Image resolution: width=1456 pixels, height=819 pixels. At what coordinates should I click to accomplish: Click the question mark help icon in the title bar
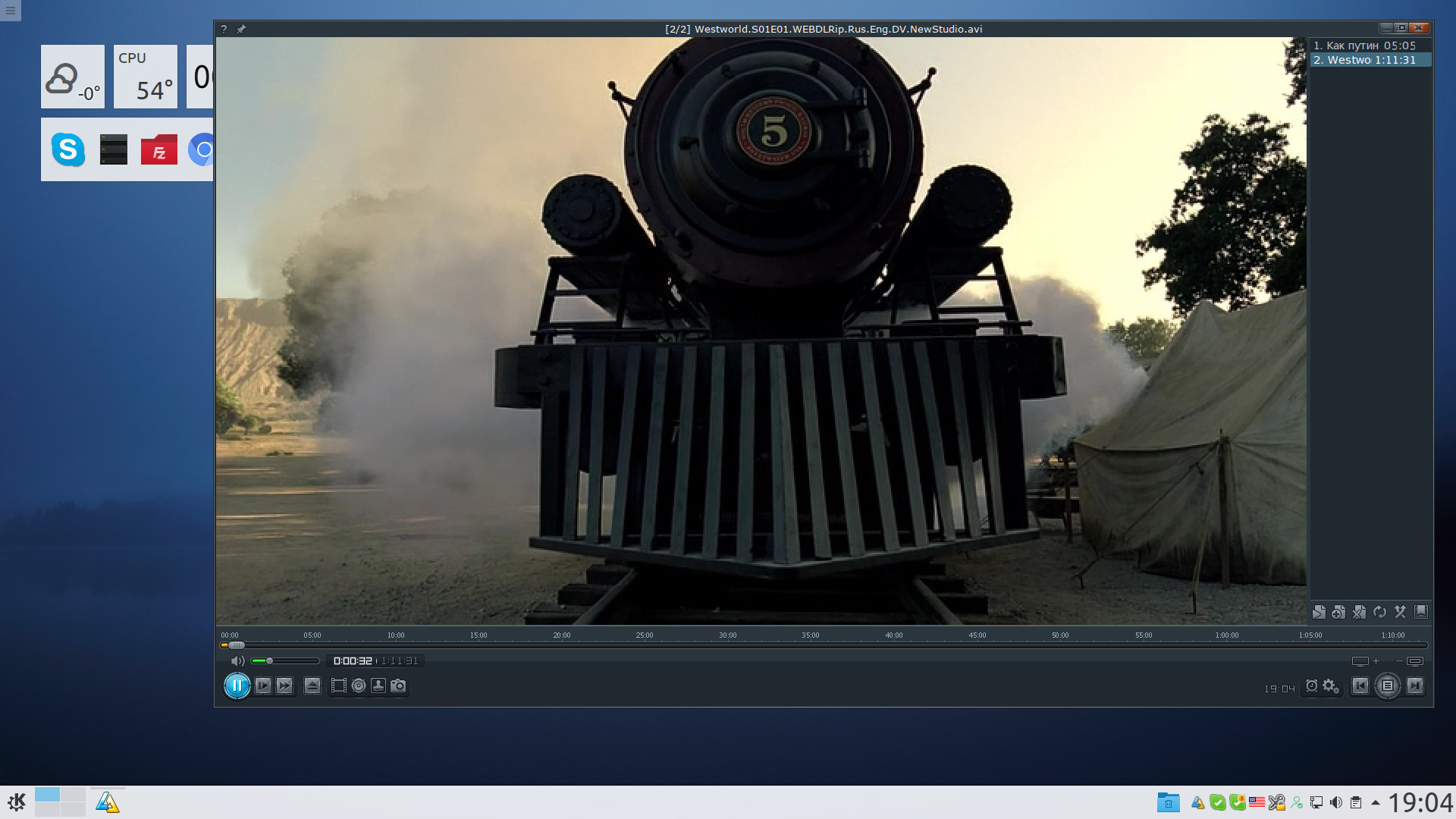[224, 29]
